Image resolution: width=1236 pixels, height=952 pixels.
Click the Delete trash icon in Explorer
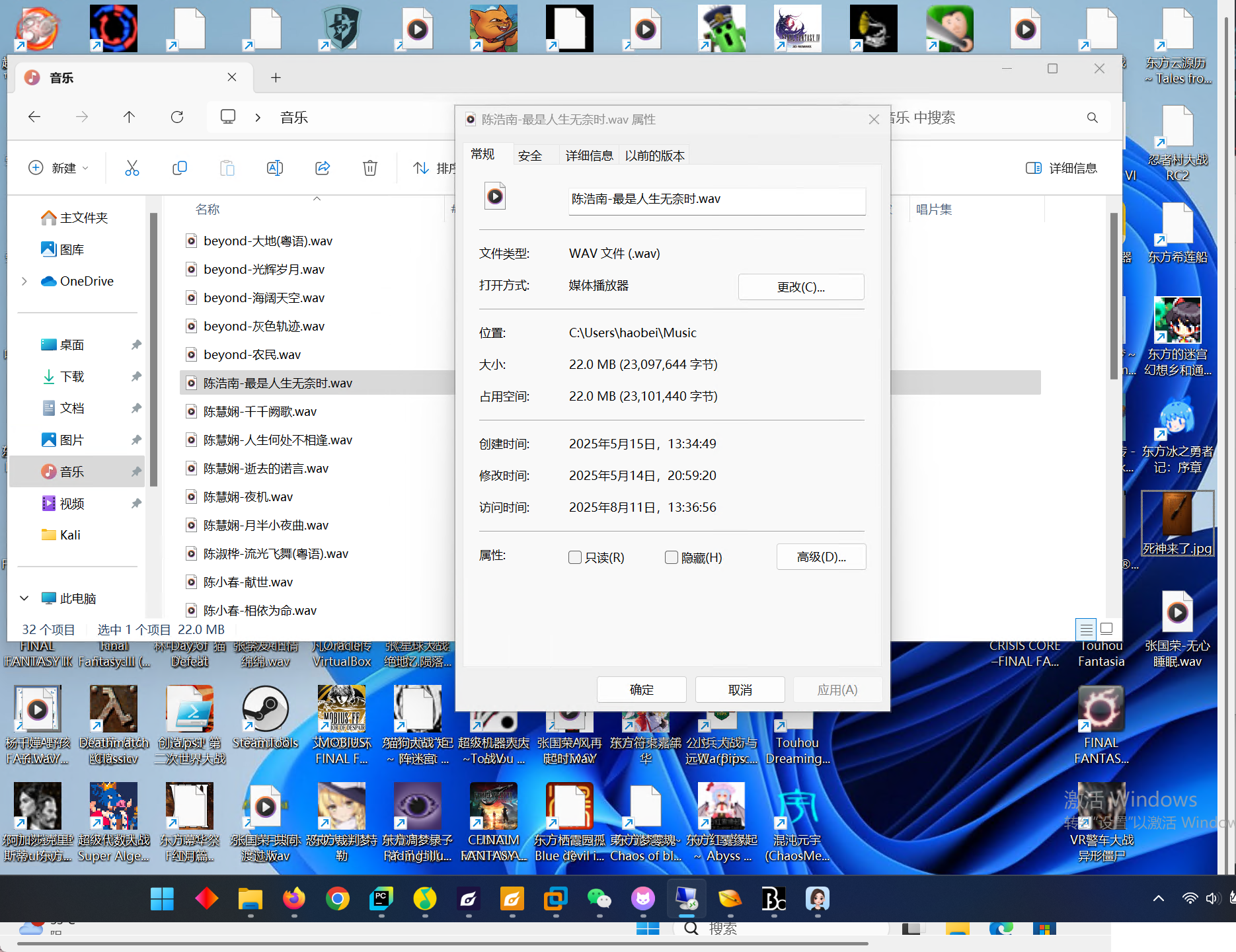click(370, 168)
